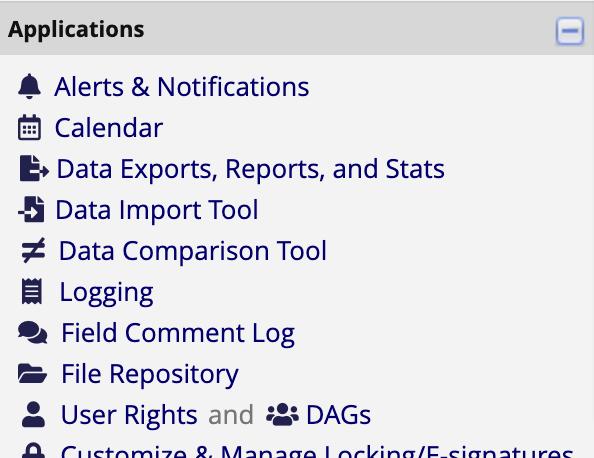
Task: Open the Logging page
Action: pos(106,292)
